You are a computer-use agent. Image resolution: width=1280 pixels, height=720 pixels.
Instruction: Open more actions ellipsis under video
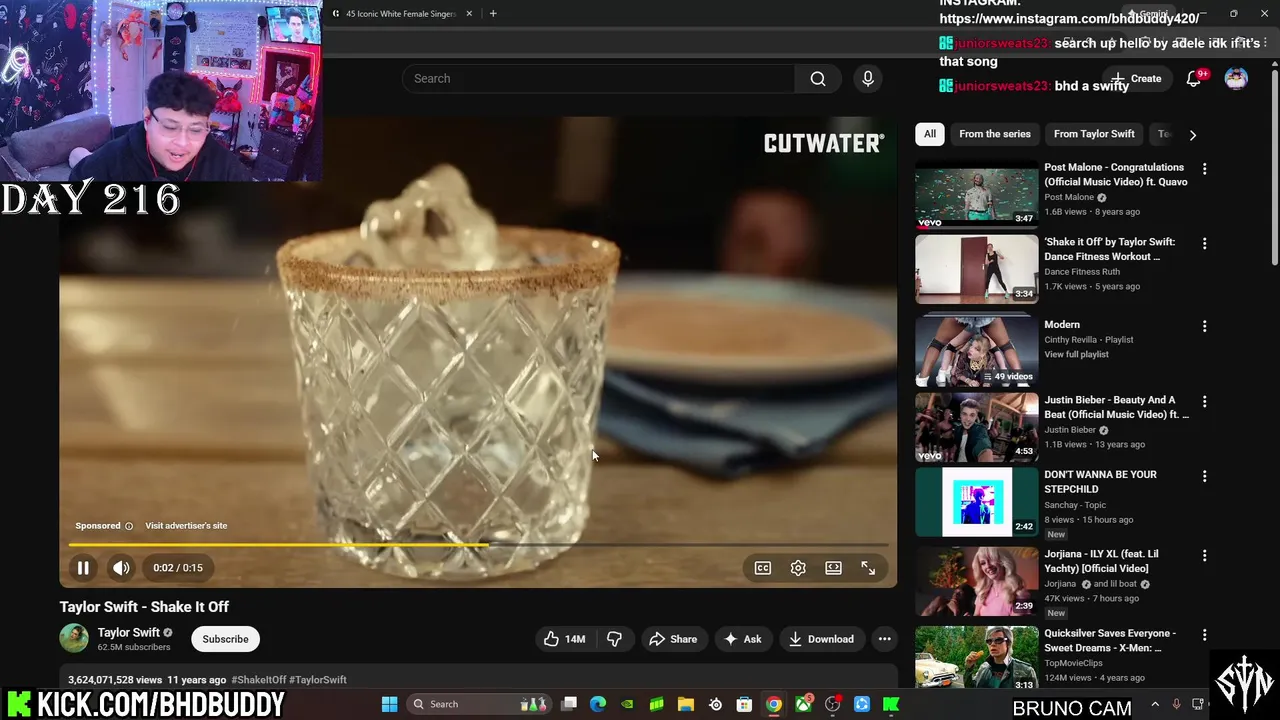click(x=884, y=639)
